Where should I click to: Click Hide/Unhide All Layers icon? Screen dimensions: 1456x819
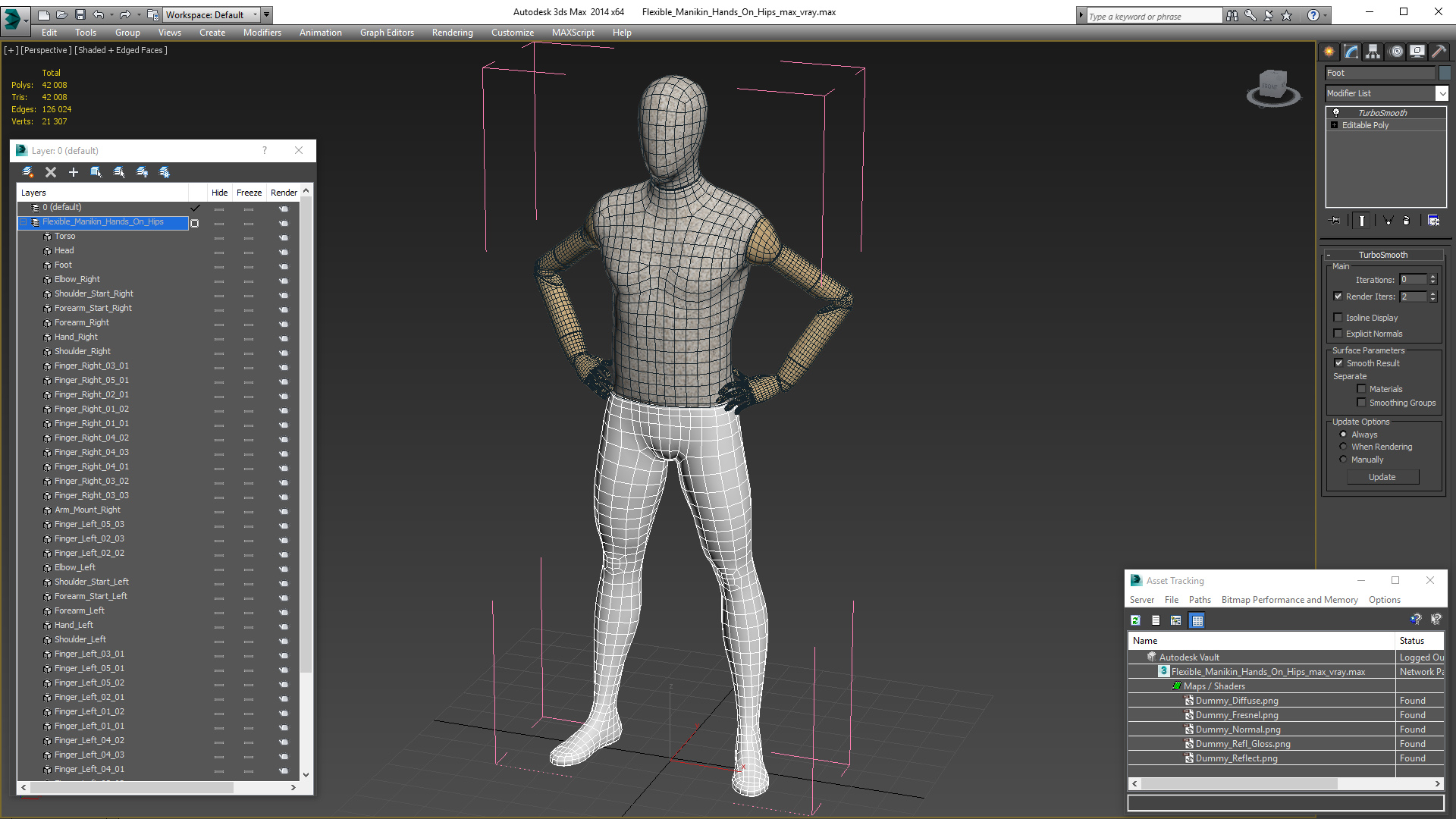click(142, 172)
